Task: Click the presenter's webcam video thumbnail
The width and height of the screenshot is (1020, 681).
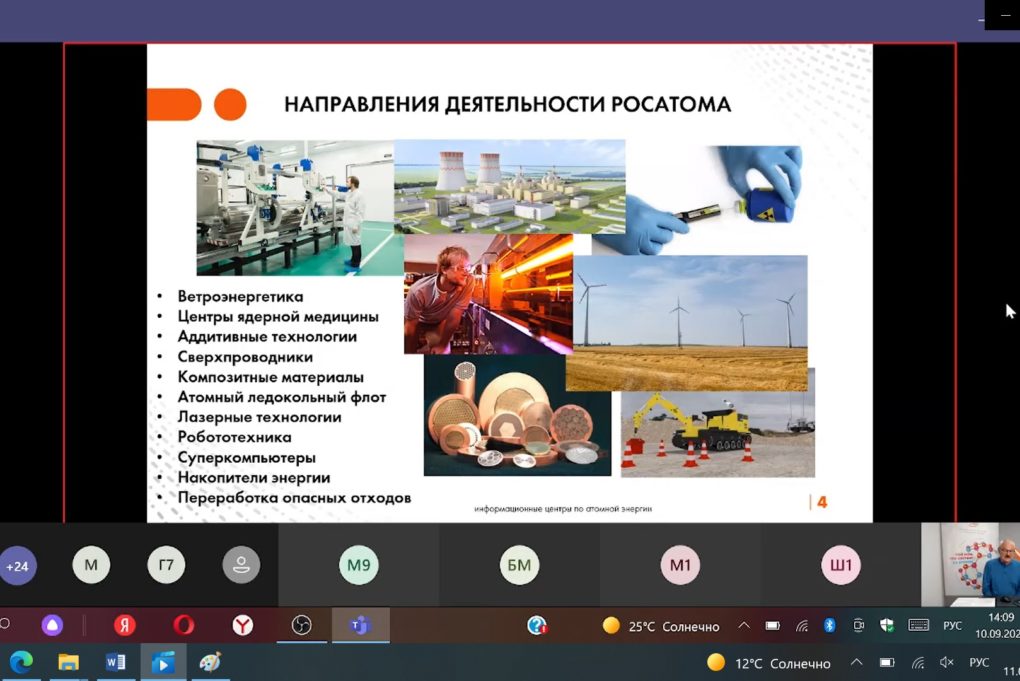Action: (971, 565)
